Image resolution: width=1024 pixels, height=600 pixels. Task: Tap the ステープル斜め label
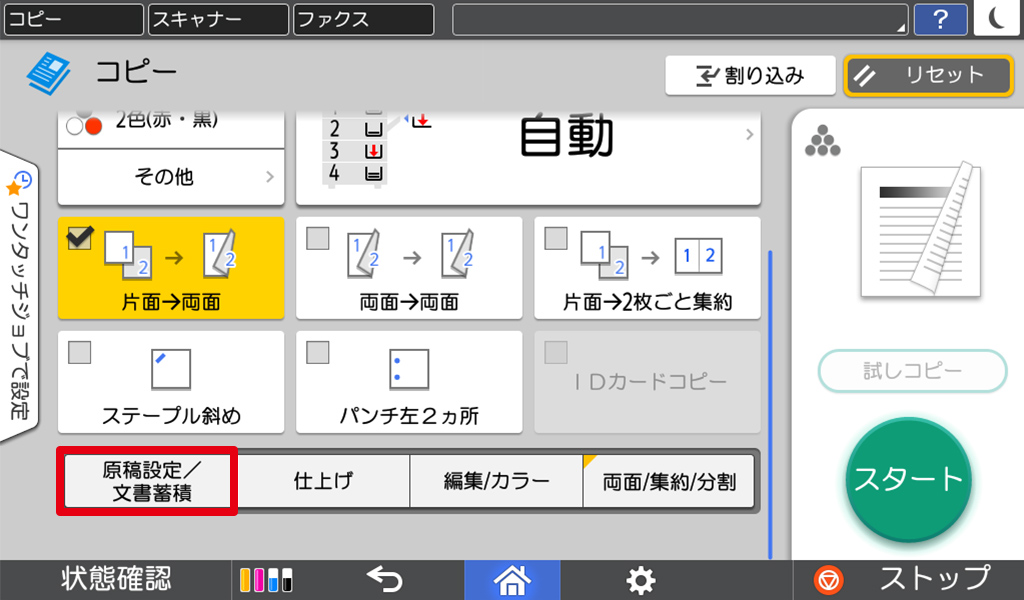[x=171, y=416]
